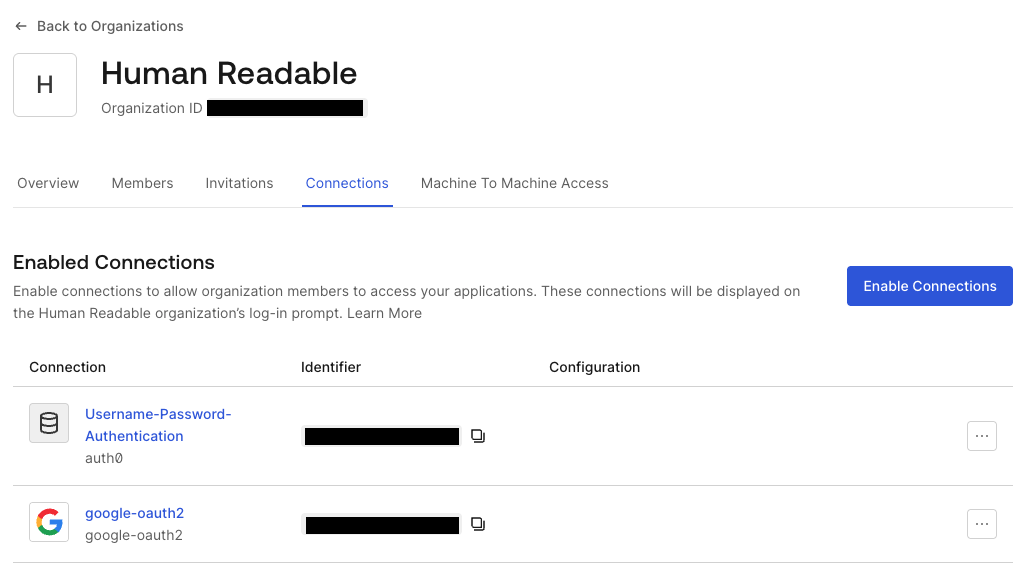Copy the Username-Password-Authentication identifier
This screenshot has height=565, width=1014.
point(478,436)
